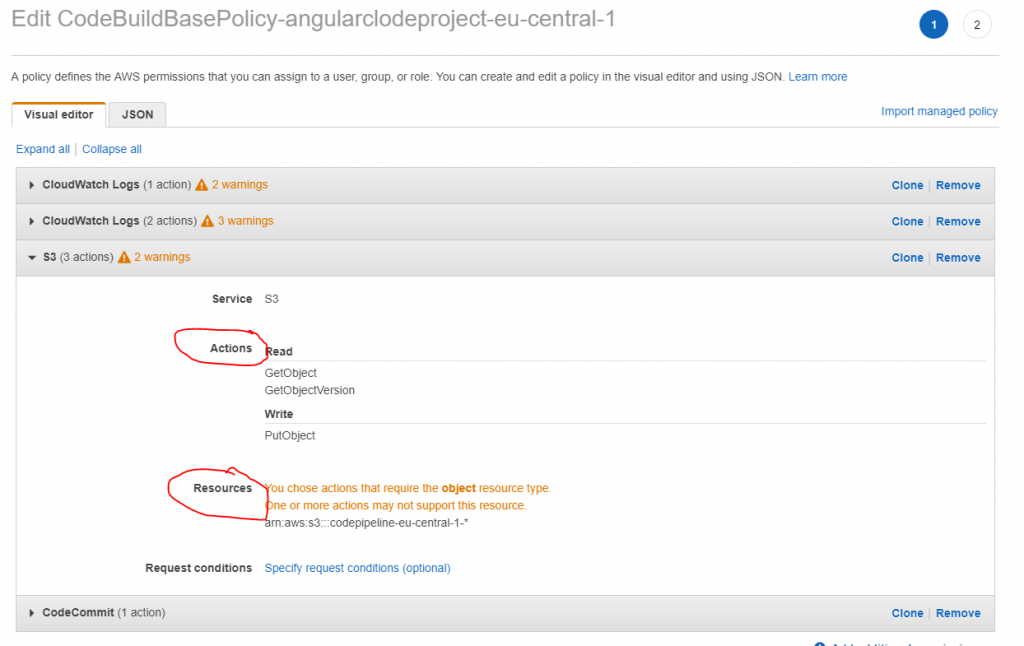Select the Visual editor tab
The width and height of the screenshot is (1024, 646).
click(x=59, y=115)
